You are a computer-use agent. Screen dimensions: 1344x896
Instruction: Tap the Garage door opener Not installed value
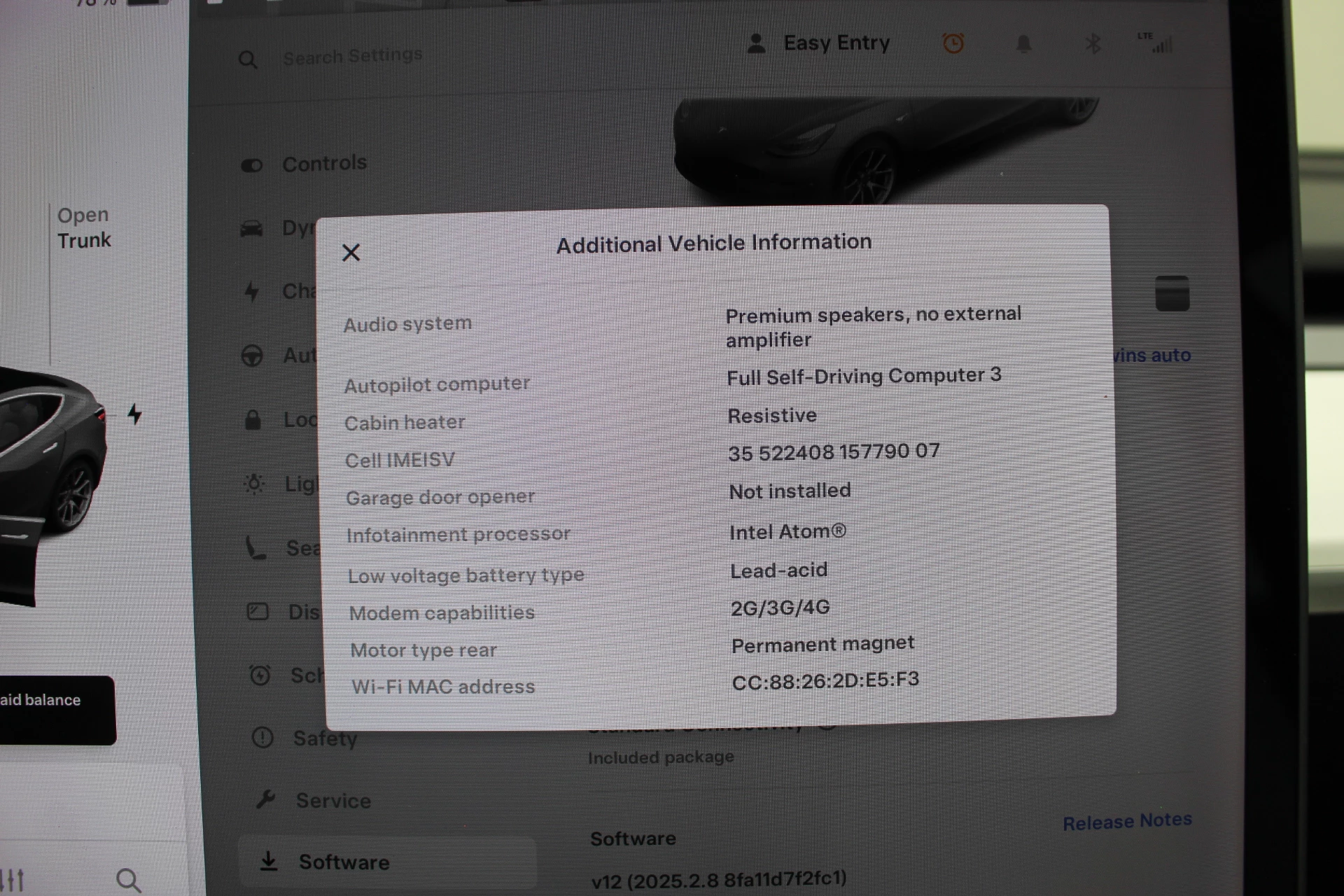(x=790, y=491)
